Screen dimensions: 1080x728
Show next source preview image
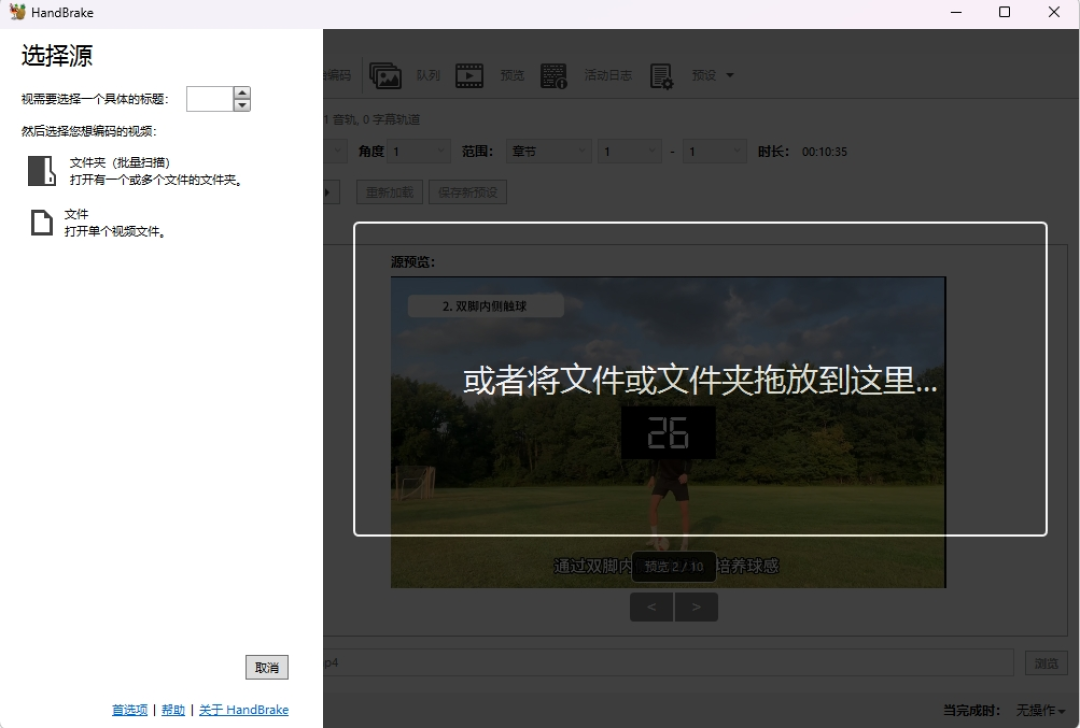(x=696, y=607)
